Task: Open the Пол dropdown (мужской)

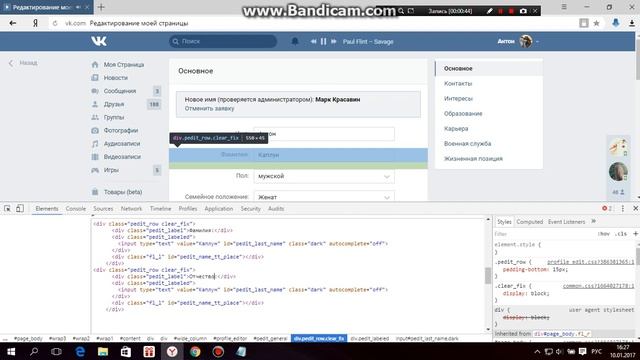Action: tap(324, 176)
